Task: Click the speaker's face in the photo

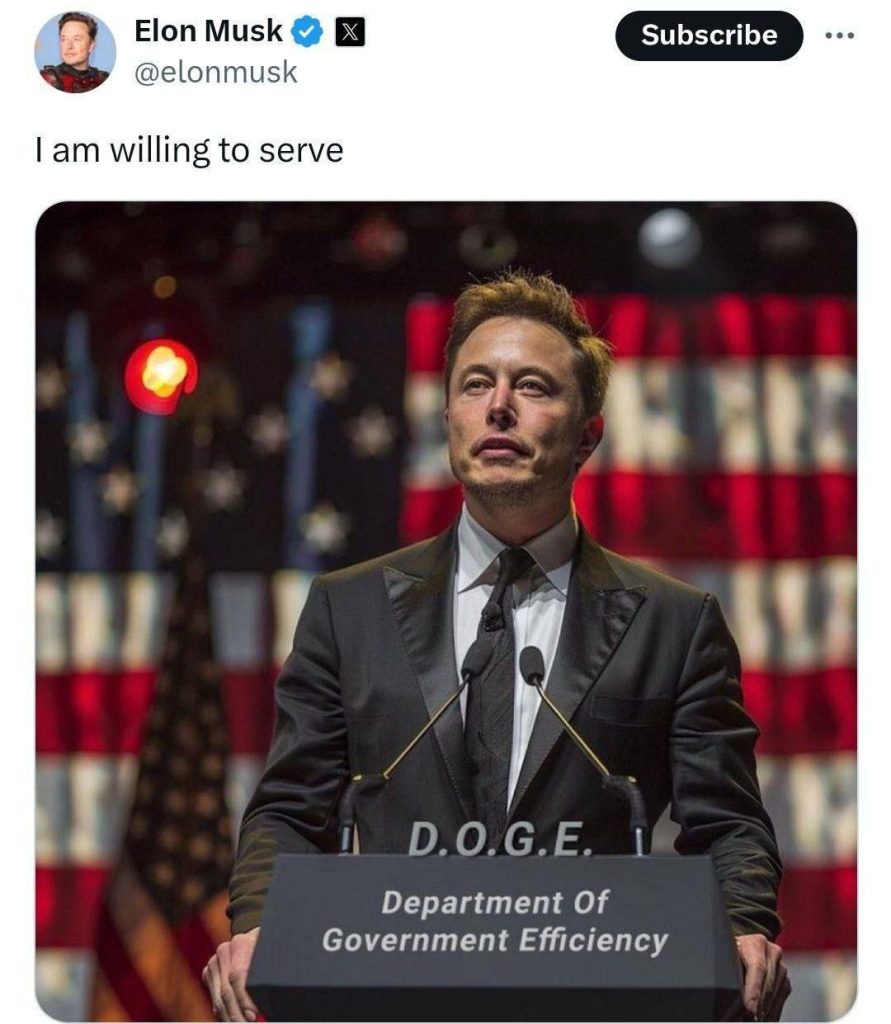Action: click(514, 411)
